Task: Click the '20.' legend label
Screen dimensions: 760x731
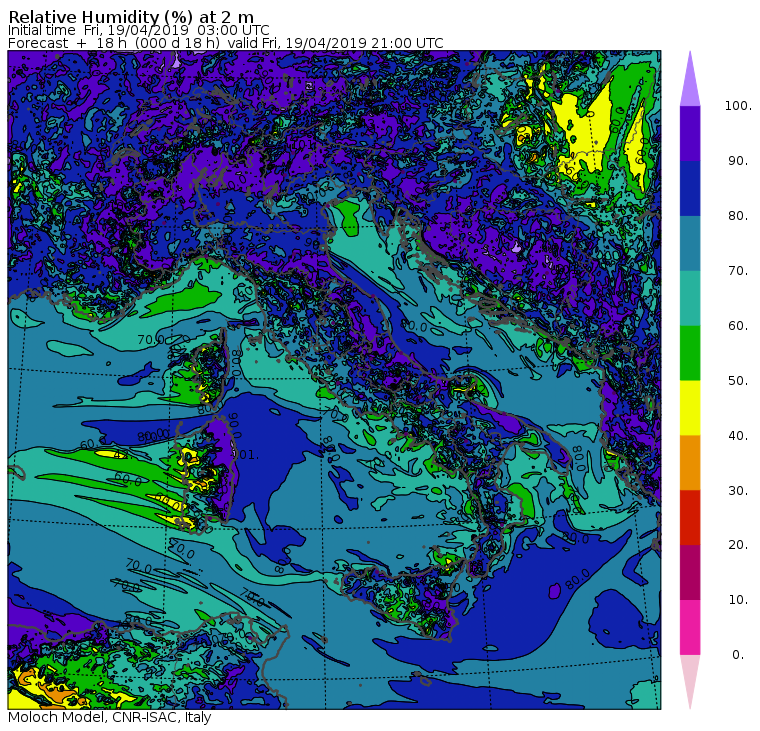Action: coord(738,545)
